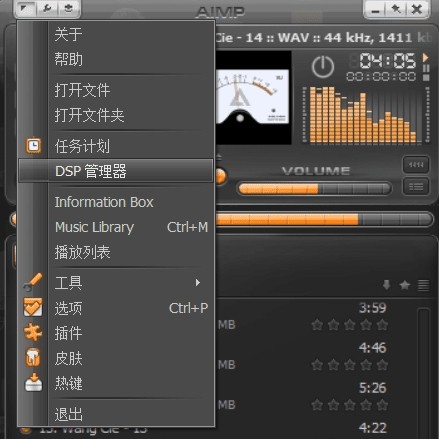
Task: Toggle the equalizer button right of VOLUME
Action: click(x=416, y=165)
